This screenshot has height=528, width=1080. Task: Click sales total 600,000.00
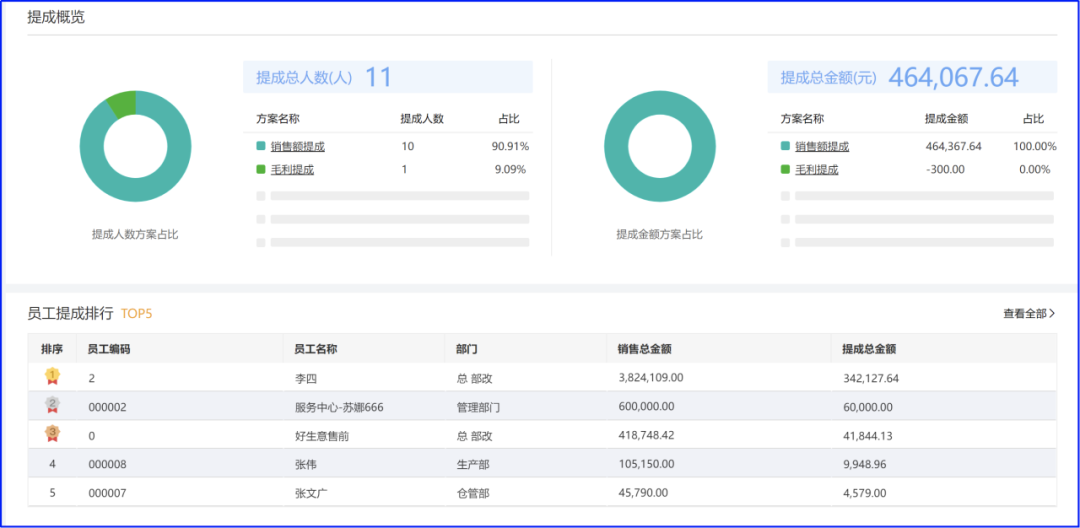[x=646, y=406]
